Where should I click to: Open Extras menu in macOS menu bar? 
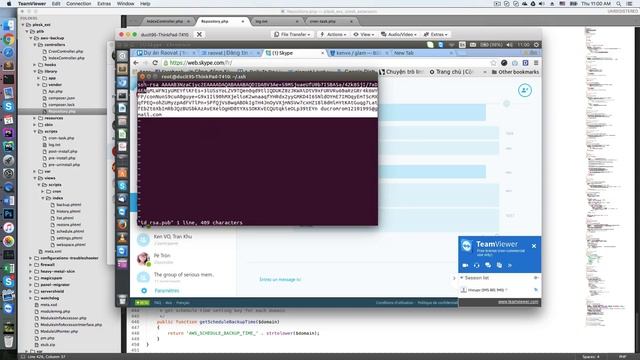tap(104, 4)
